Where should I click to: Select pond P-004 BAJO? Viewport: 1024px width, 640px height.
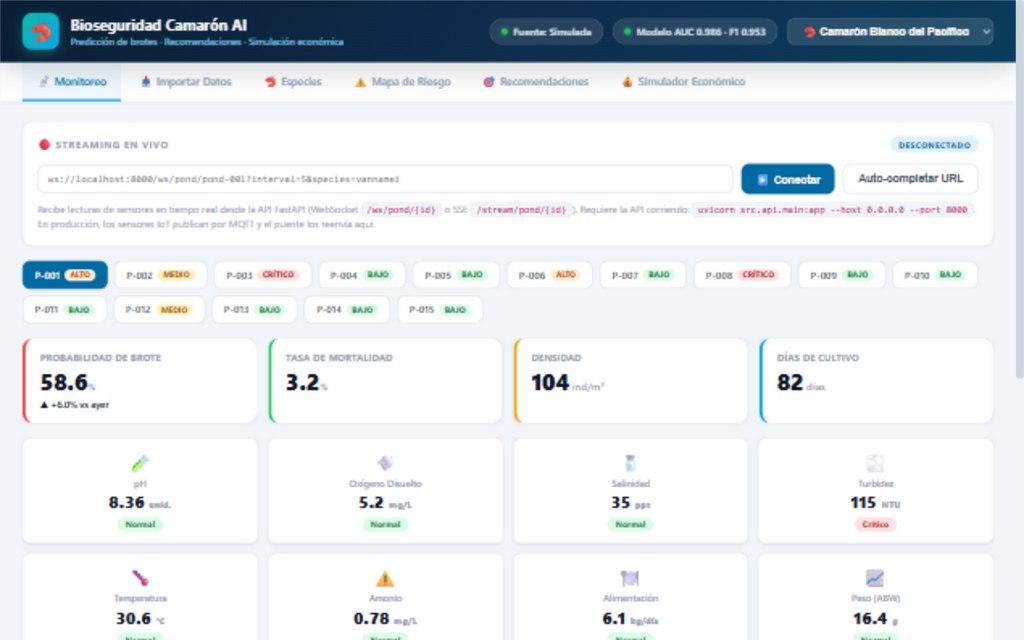coord(362,275)
